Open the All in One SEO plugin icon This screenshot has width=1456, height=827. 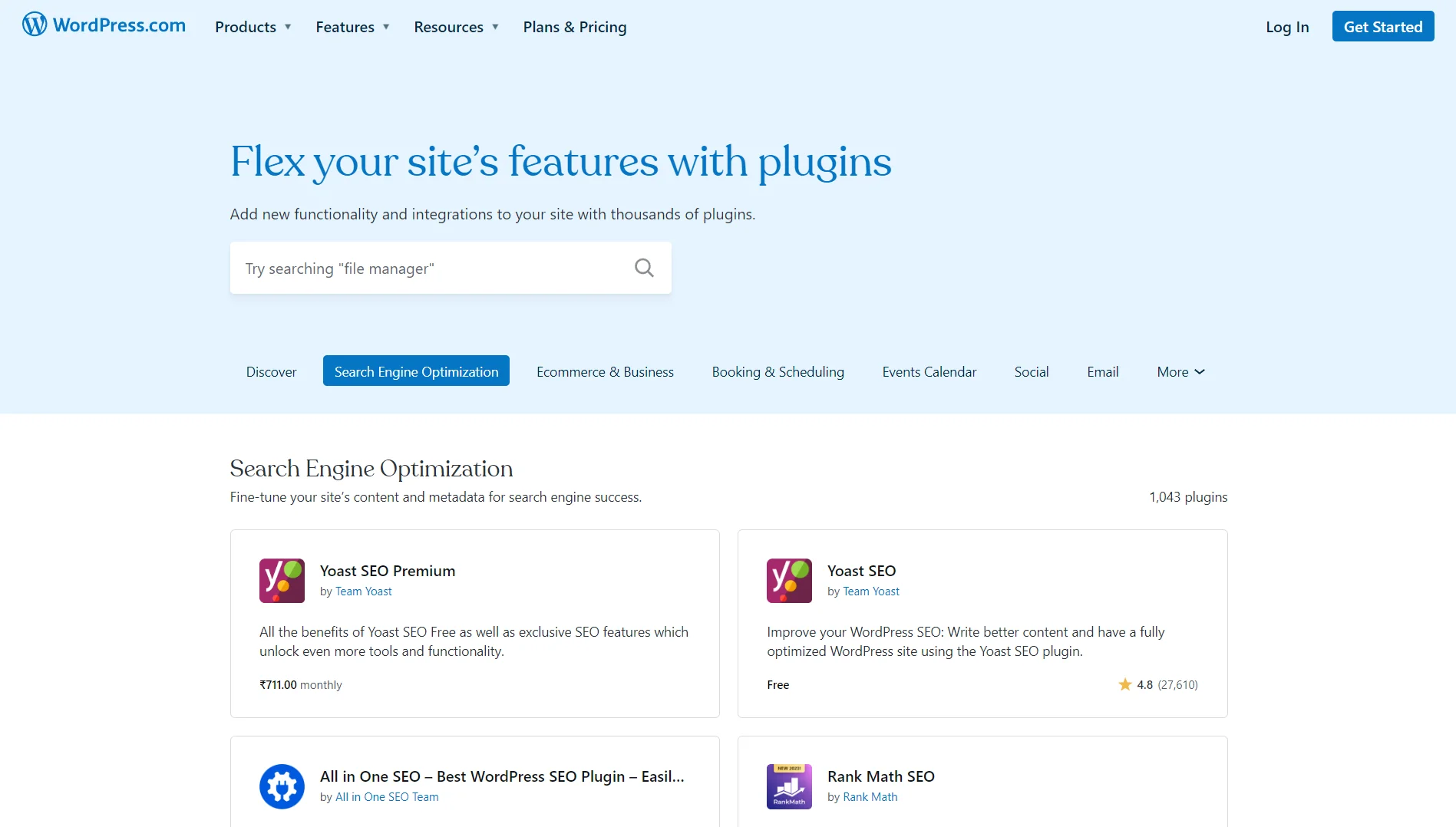pyautogui.click(x=281, y=786)
